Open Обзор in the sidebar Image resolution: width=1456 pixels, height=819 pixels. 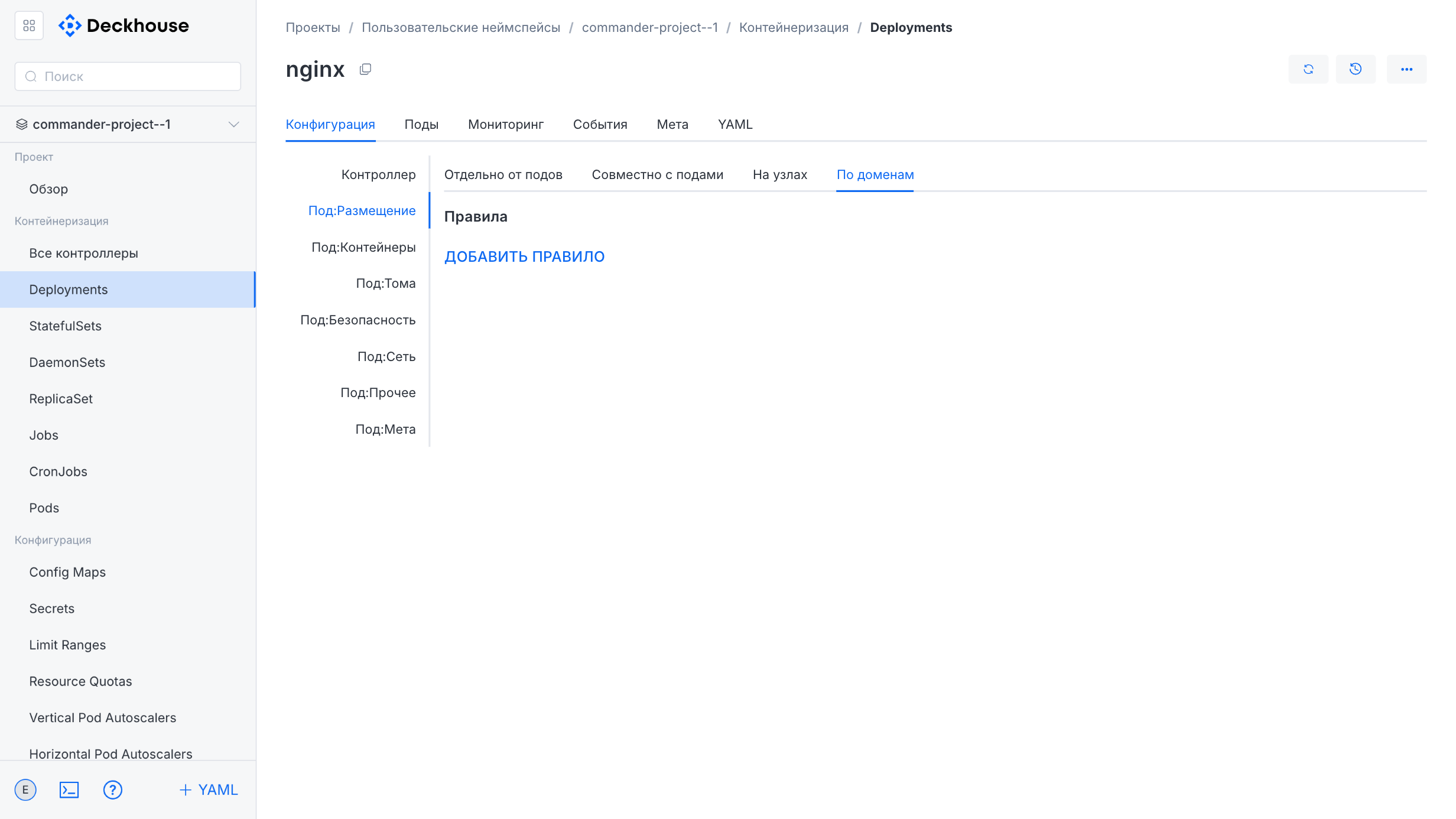pos(128,189)
